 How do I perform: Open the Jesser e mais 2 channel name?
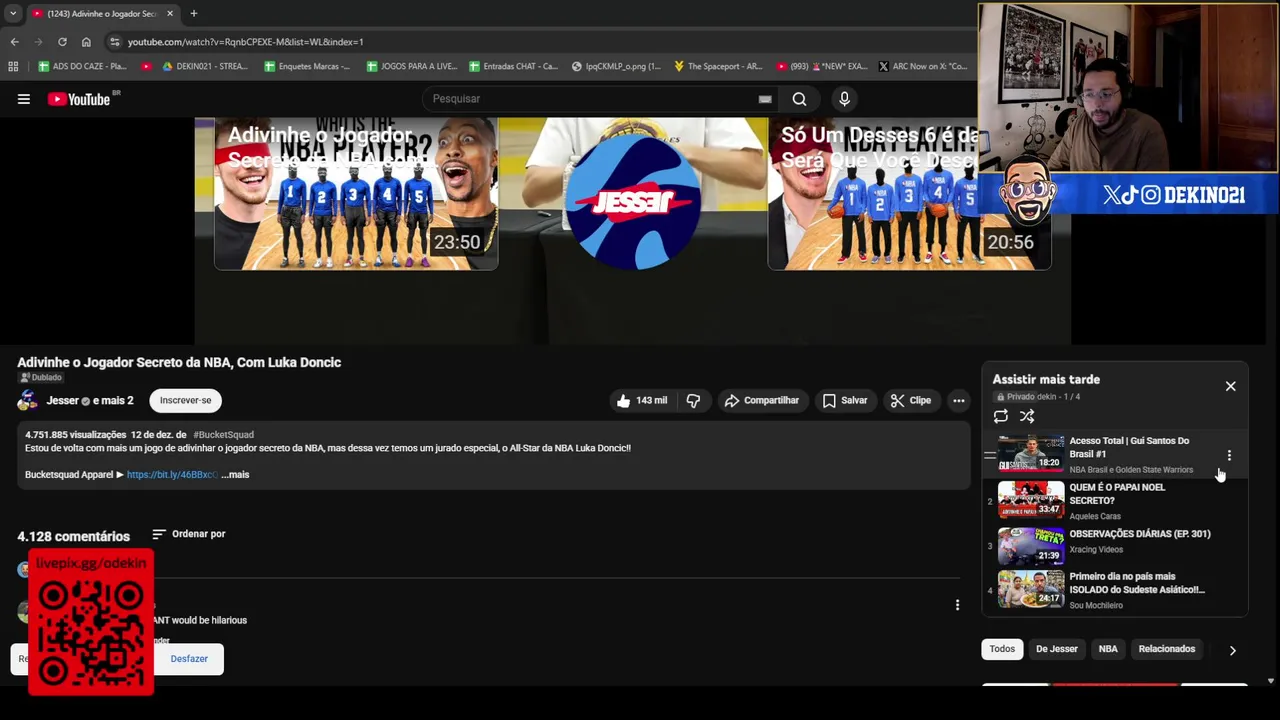pos(89,400)
